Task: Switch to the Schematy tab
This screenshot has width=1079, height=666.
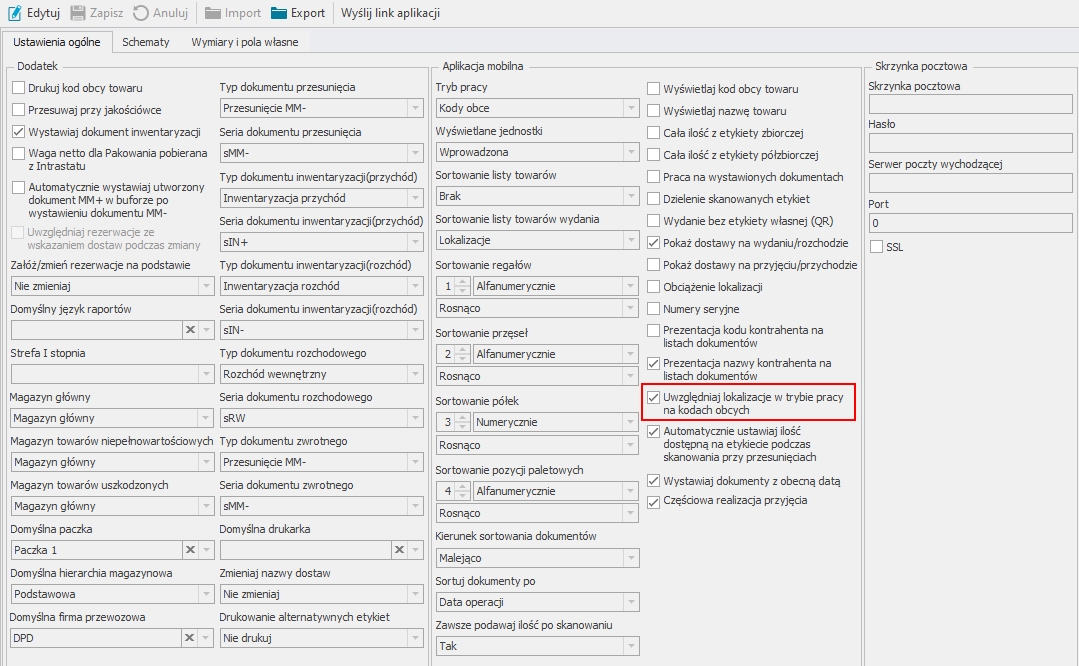Action: [145, 42]
